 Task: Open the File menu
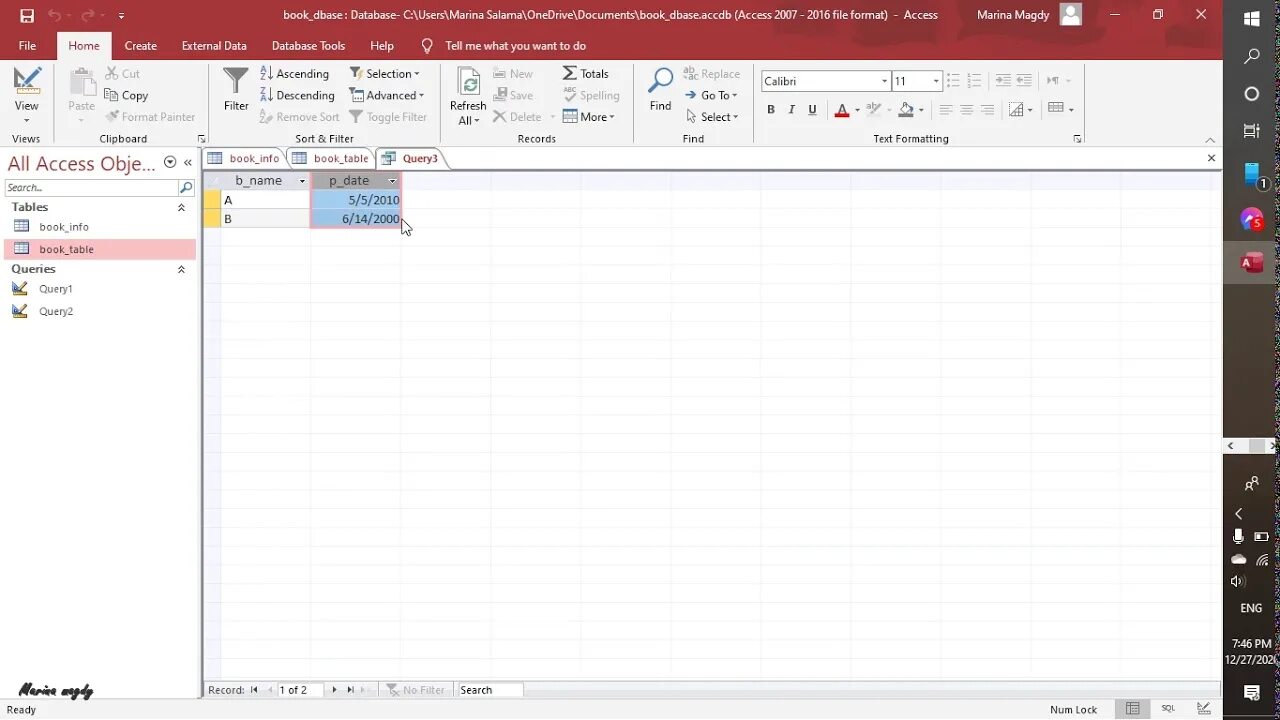click(27, 46)
